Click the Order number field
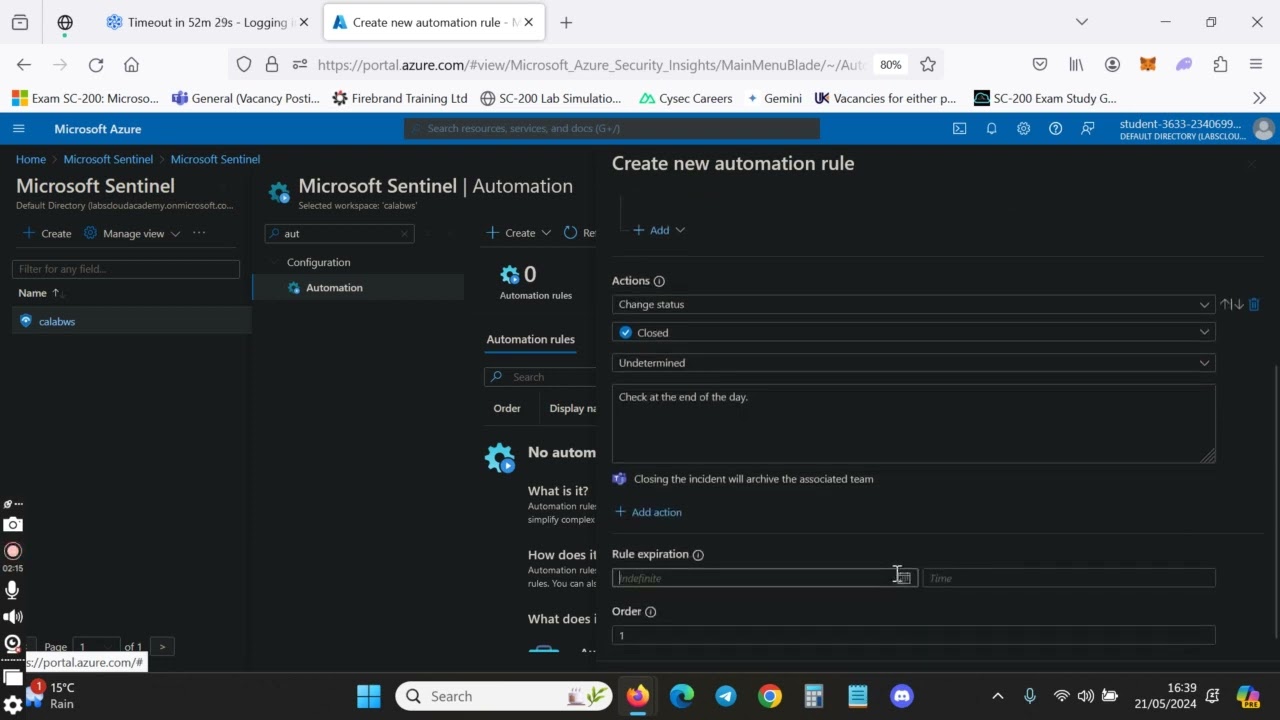The image size is (1280, 720). click(913, 635)
